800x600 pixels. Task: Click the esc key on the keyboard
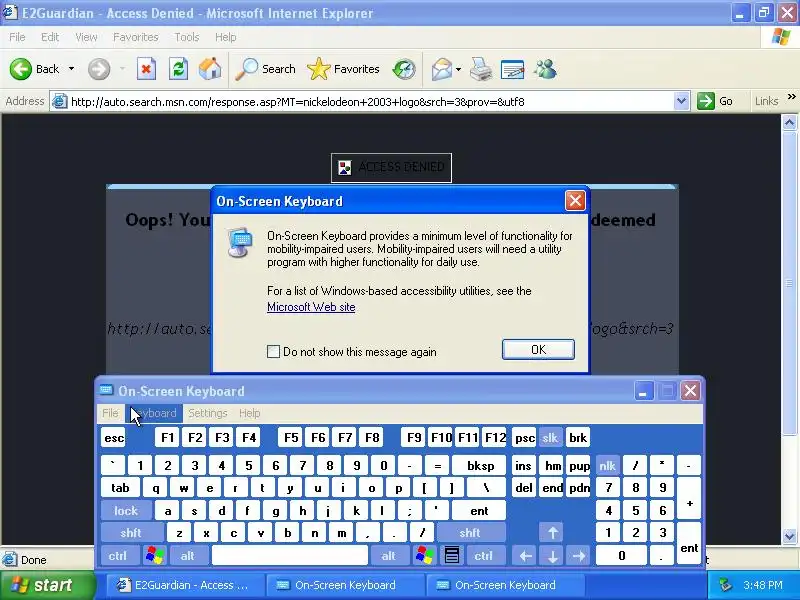pyautogui.click(x=113, y=438)
